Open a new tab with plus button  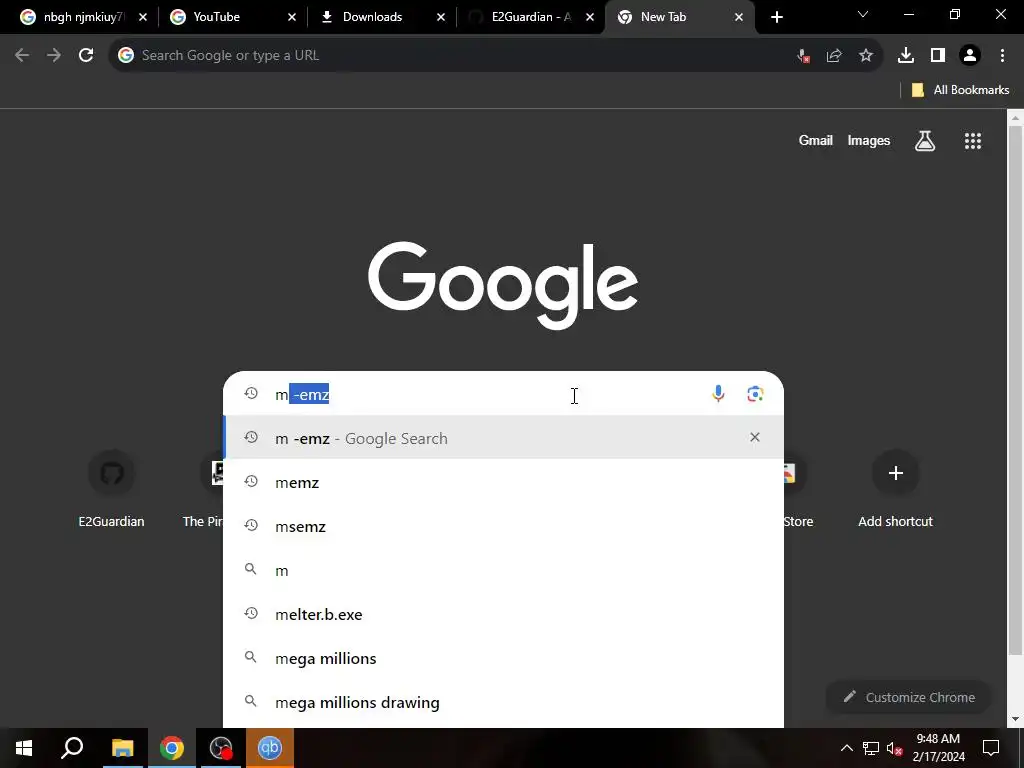point(776,17)
